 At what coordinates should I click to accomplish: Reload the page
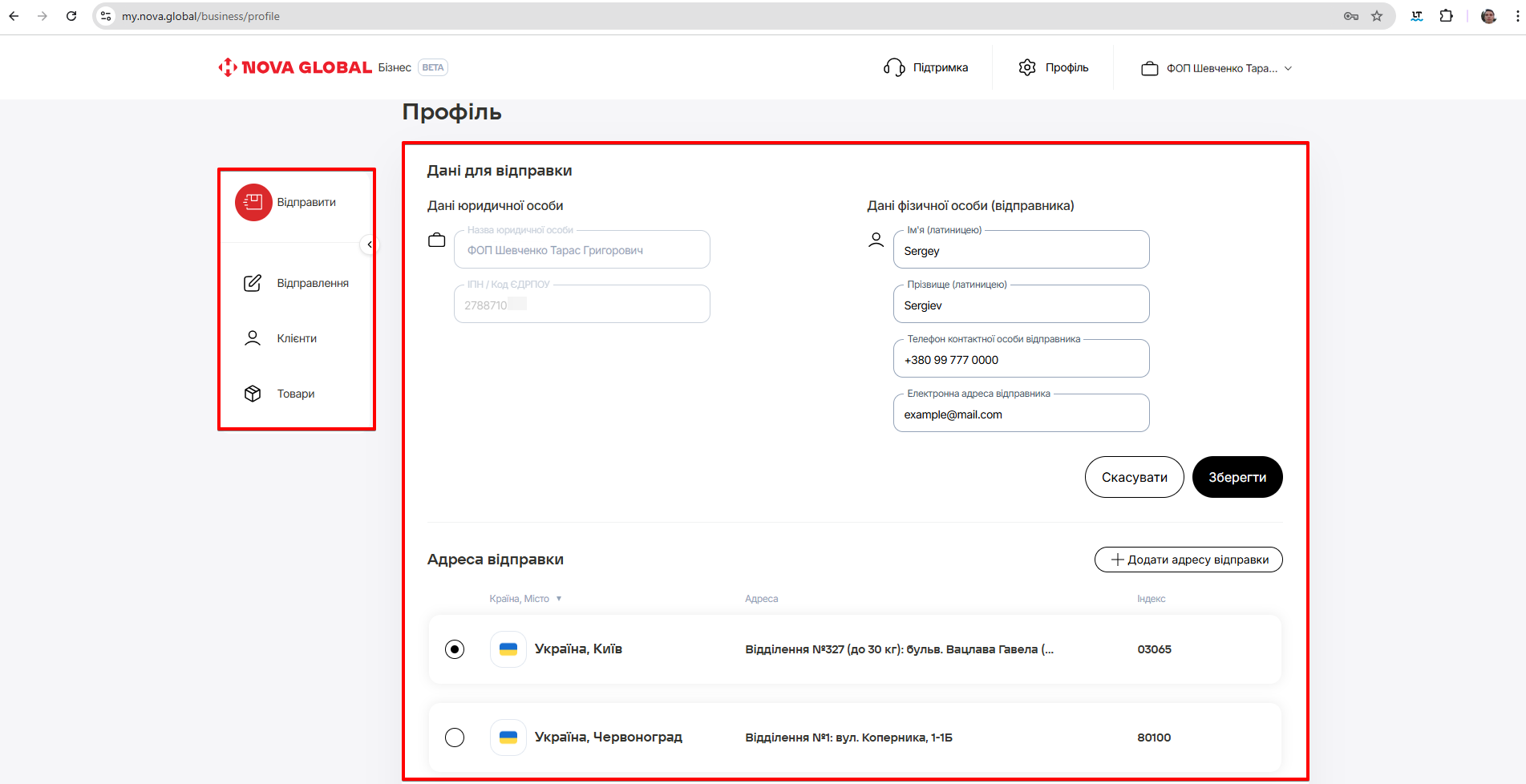click(x=71, y=16)
